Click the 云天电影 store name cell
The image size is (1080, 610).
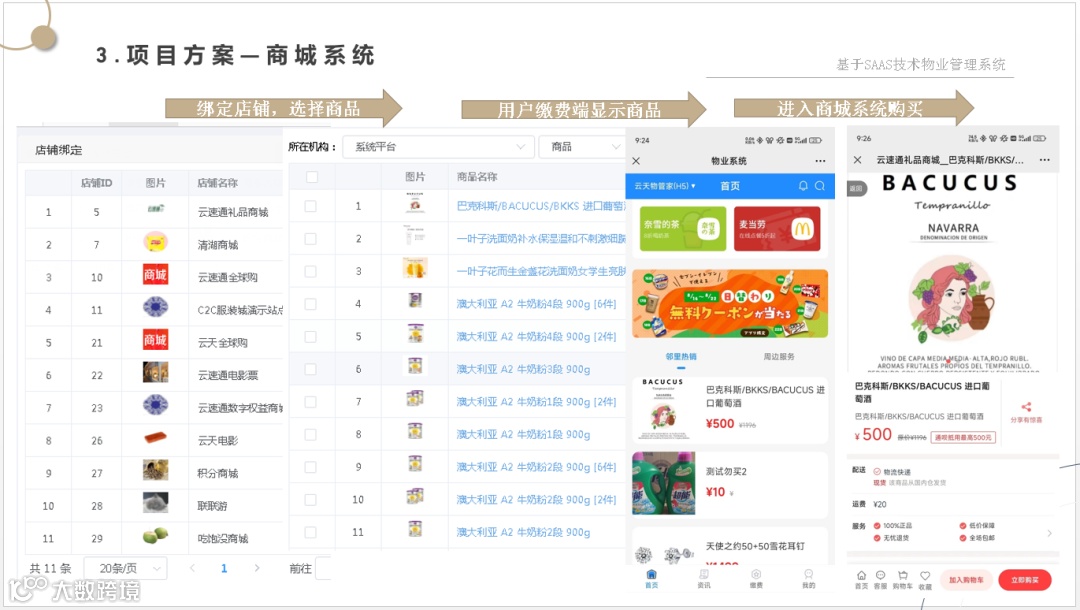pyautogui.click(x=218, y=441)
